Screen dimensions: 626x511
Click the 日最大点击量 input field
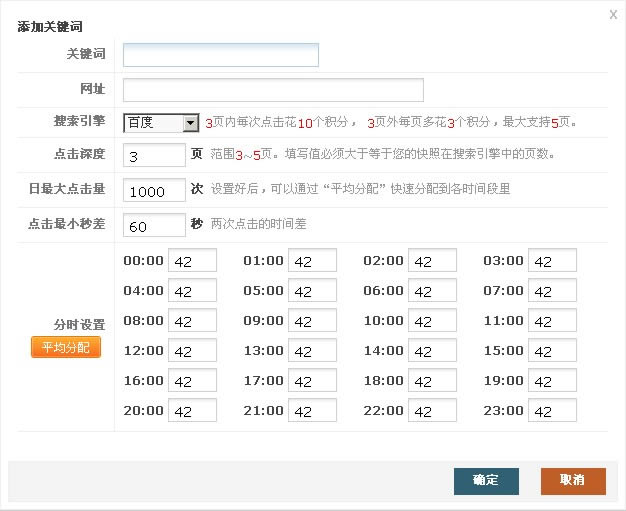tap(153, 191)
